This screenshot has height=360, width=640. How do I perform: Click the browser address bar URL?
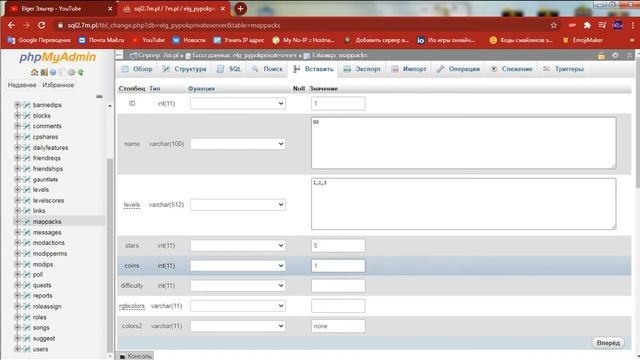[x=174, y=25]
